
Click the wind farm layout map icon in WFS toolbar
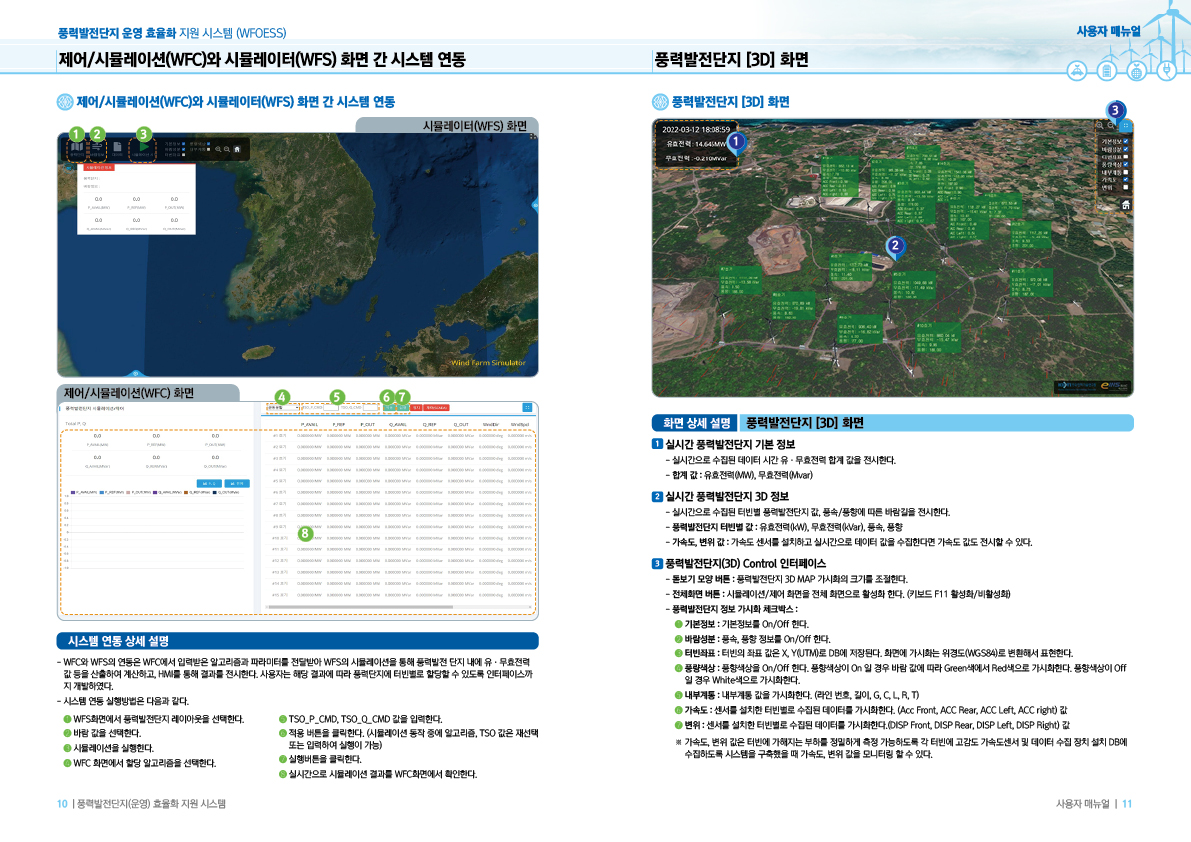click(x=77, y=147)
